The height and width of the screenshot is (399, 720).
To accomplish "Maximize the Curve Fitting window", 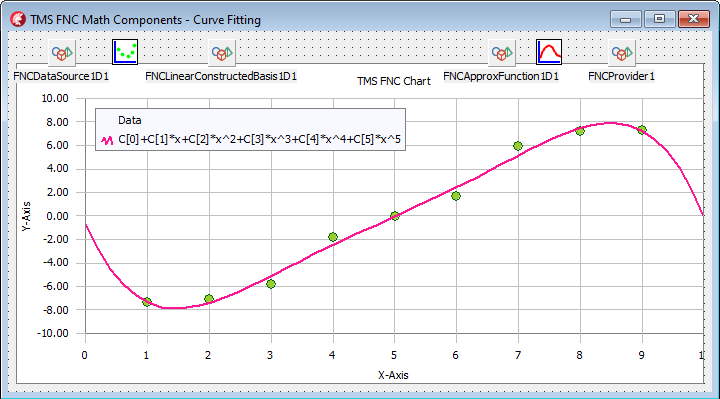I will click(659, 19).
